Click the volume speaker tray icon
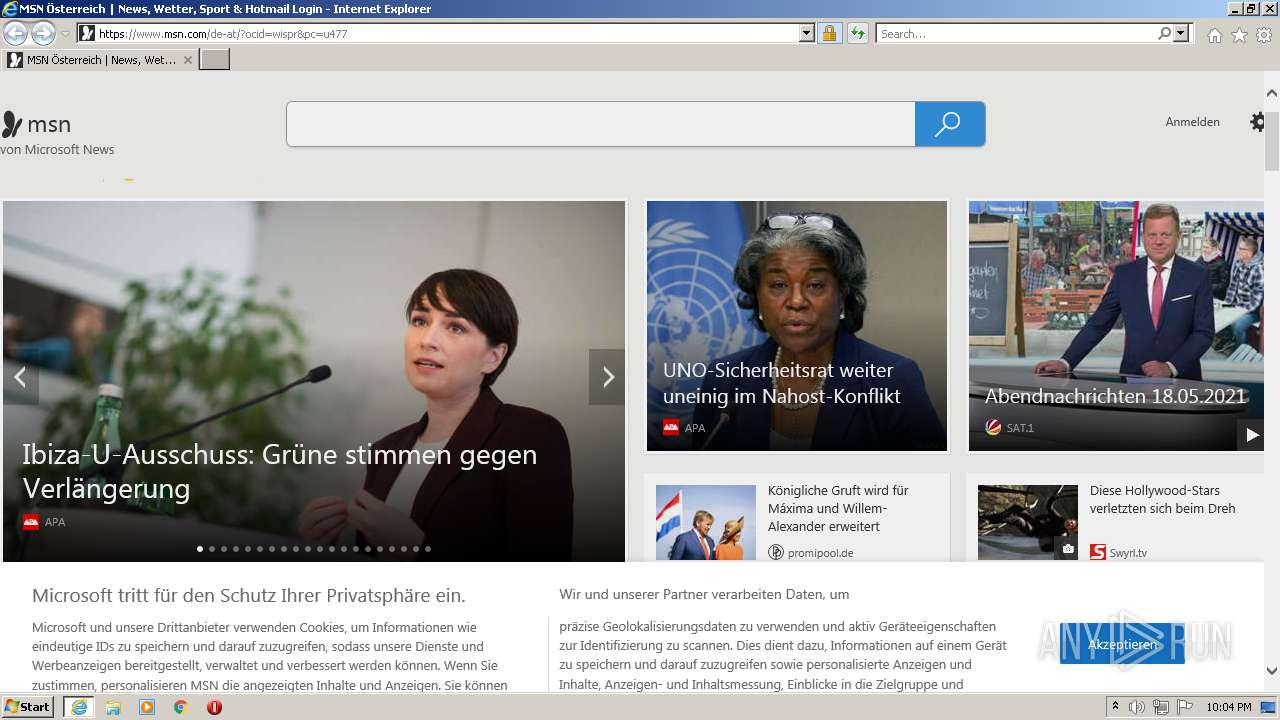The image size is (1280, 720). (1137, 707)
